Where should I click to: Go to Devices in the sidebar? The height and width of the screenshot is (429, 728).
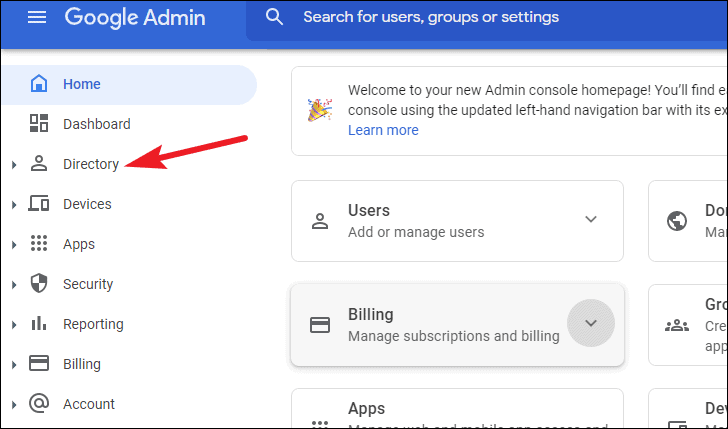pos(87,204)
